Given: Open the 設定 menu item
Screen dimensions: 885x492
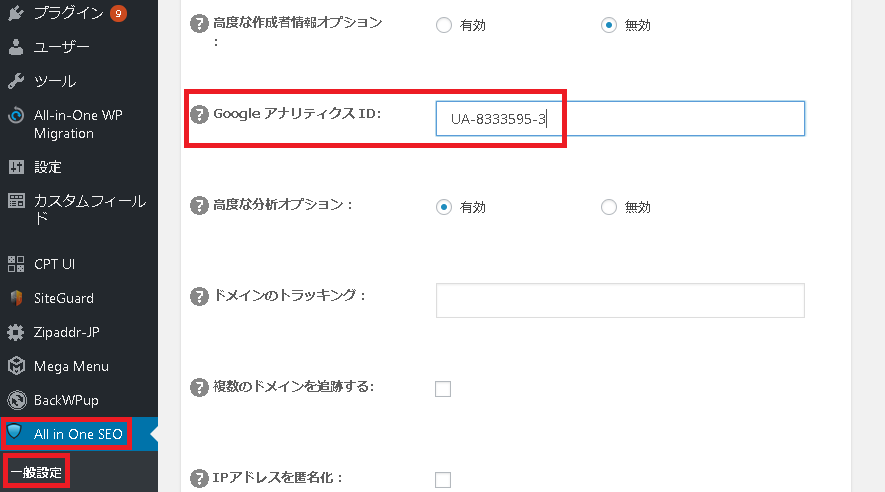Looking at the screenshot, I should (48, 166).
